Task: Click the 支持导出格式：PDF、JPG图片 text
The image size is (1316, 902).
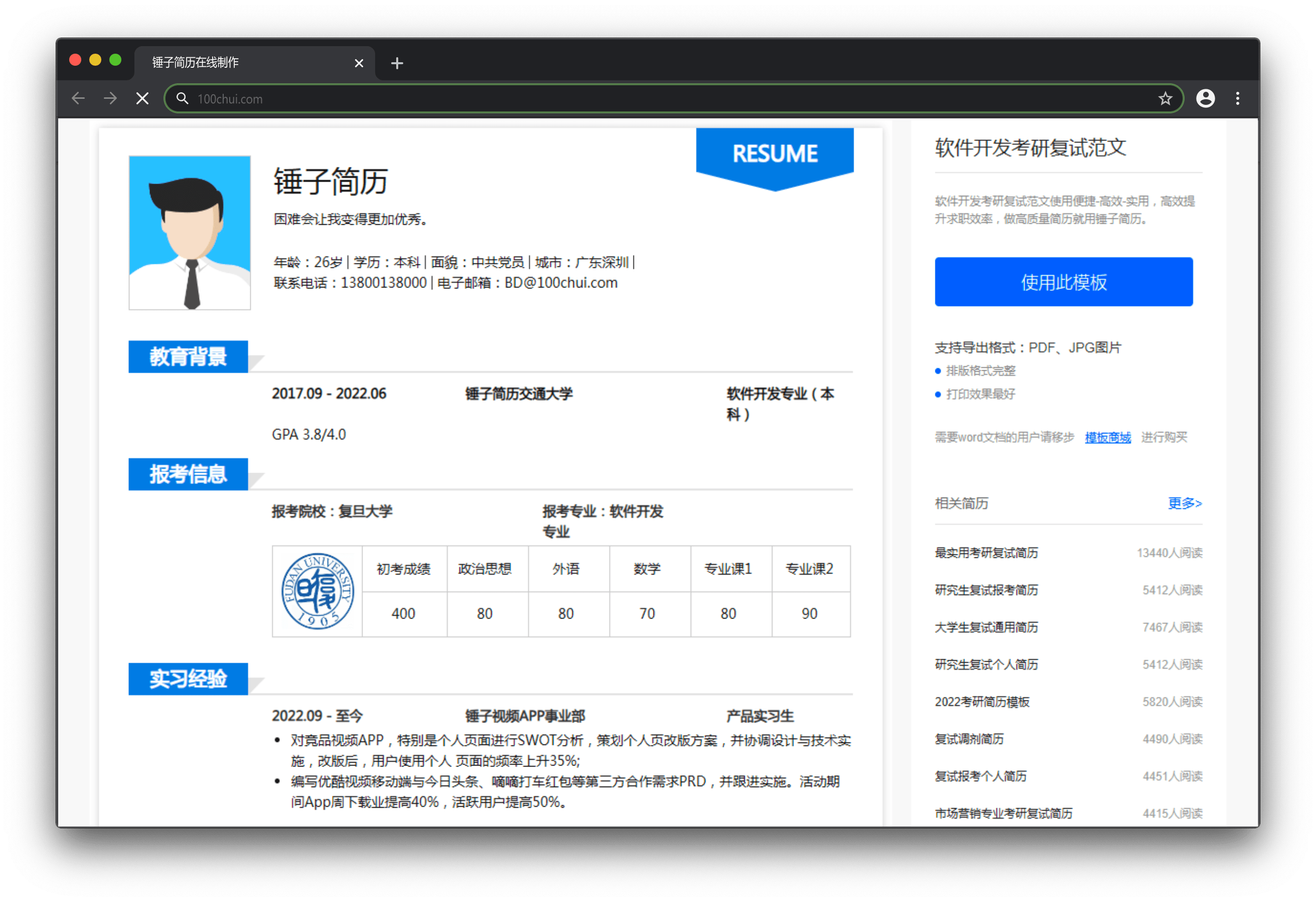Action: pyautogui.click(x=1028, y=347)
